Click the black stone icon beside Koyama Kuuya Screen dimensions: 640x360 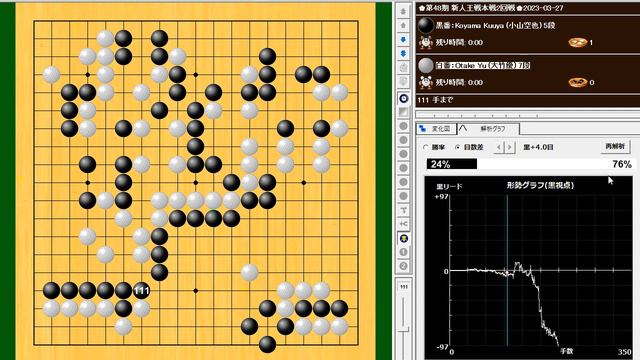point(426,25)
